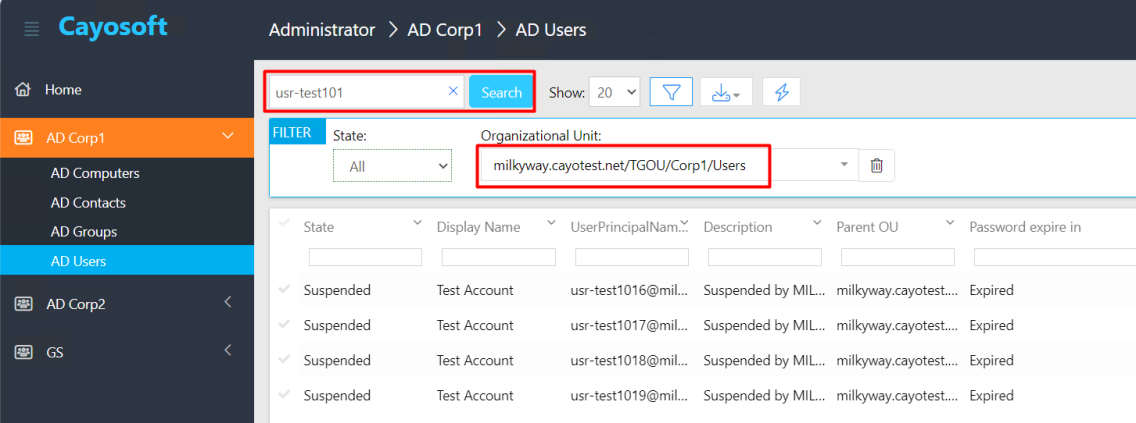1136x423 pixels.
Task: Open the Parent OU column menu chevron
Action: click(951, 222)
